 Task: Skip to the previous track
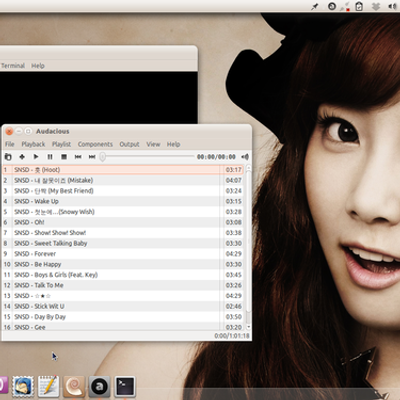tap(78, 157)
